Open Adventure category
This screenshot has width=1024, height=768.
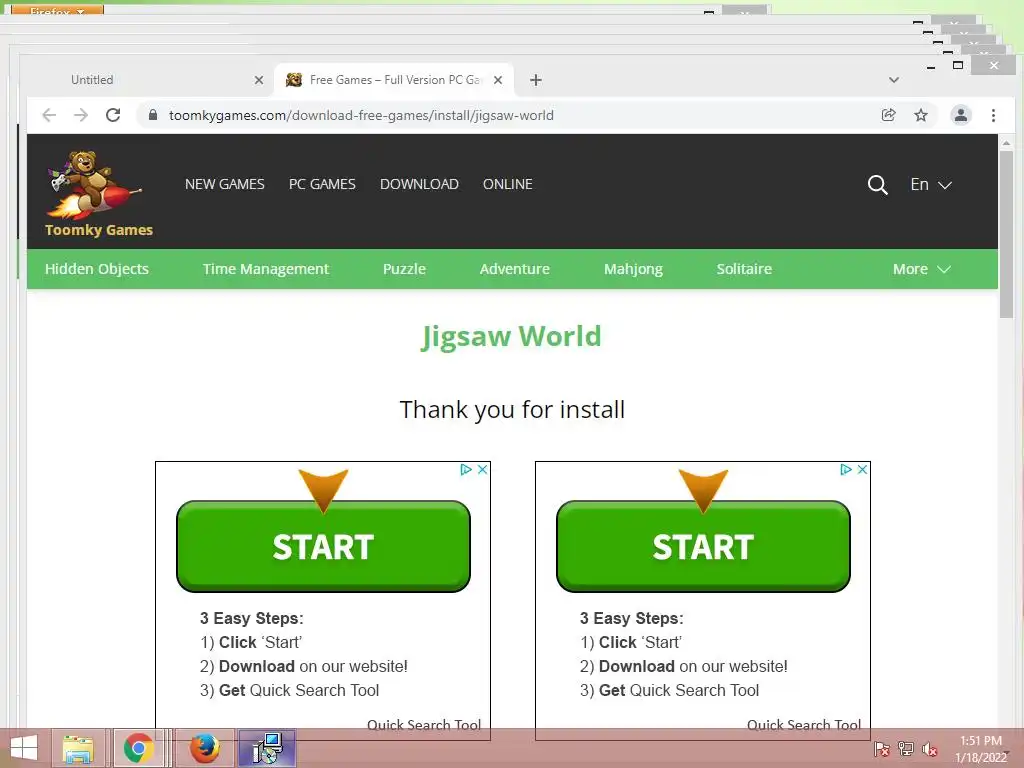515,269
